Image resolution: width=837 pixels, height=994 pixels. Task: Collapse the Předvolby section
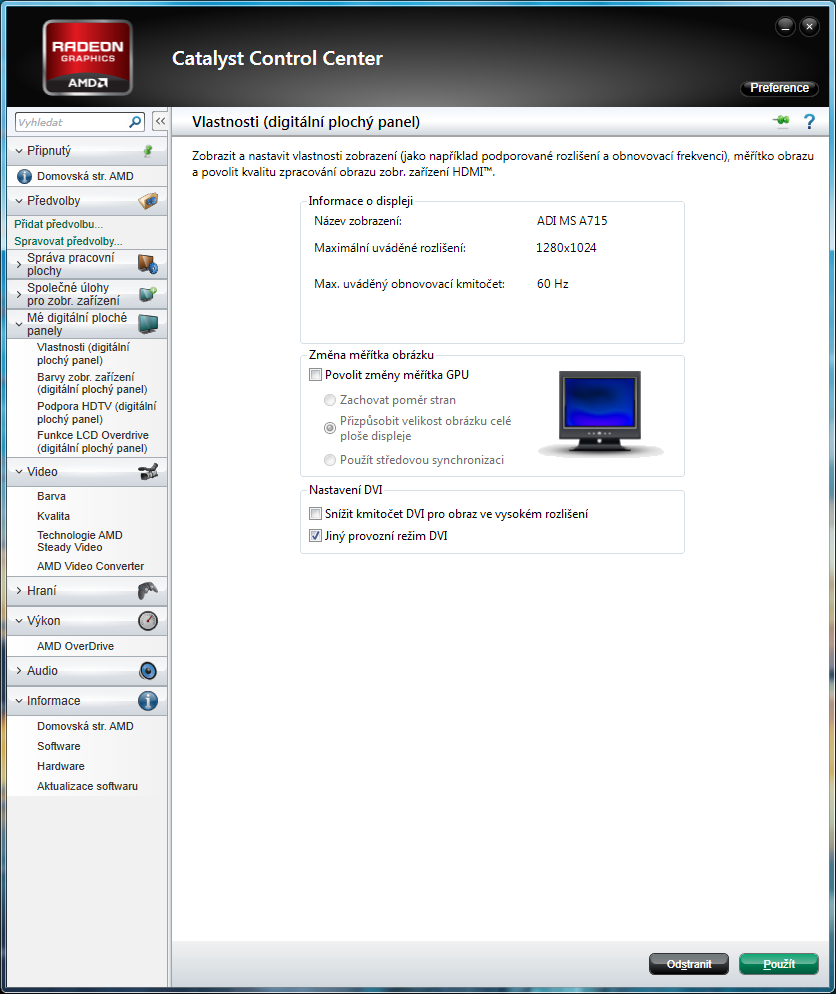pyautogui.click(x=19, y=201)
